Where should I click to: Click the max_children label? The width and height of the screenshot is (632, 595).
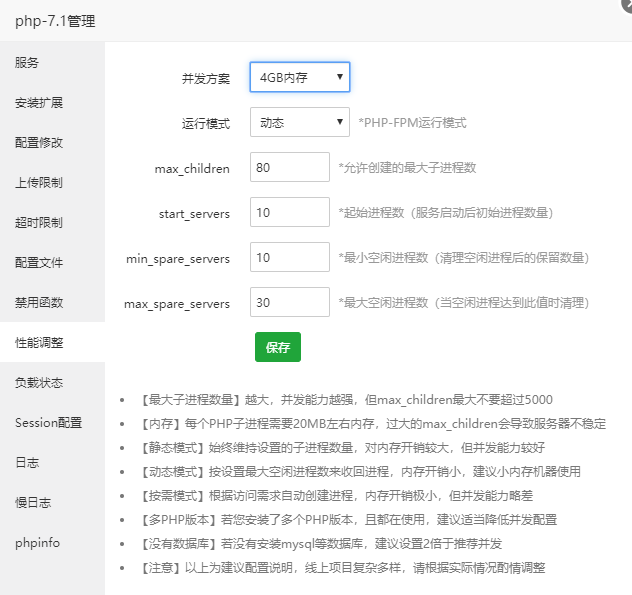pos(192,169)
